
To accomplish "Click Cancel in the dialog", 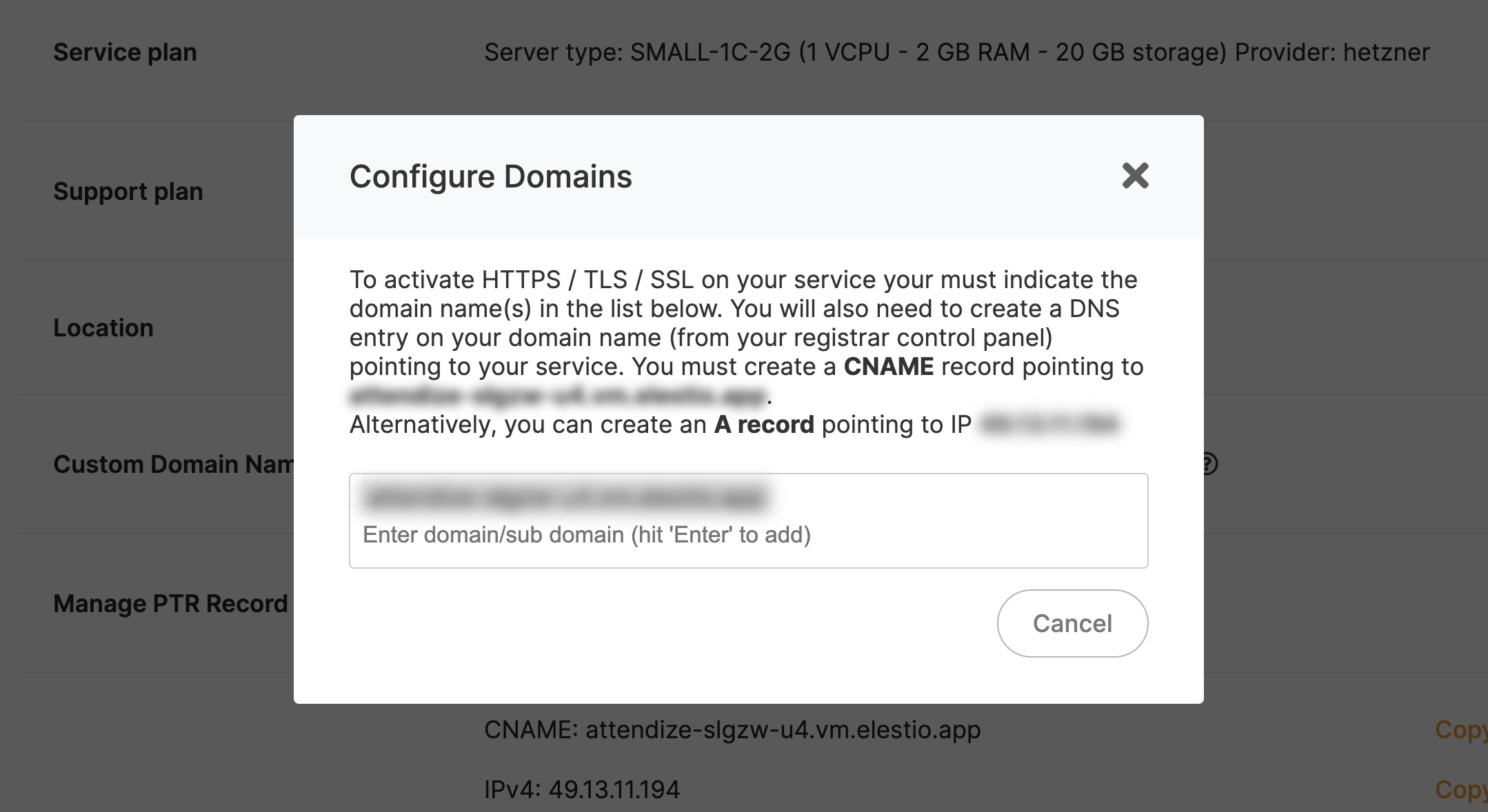I will pyautogui.click(x=1072, y=622).
